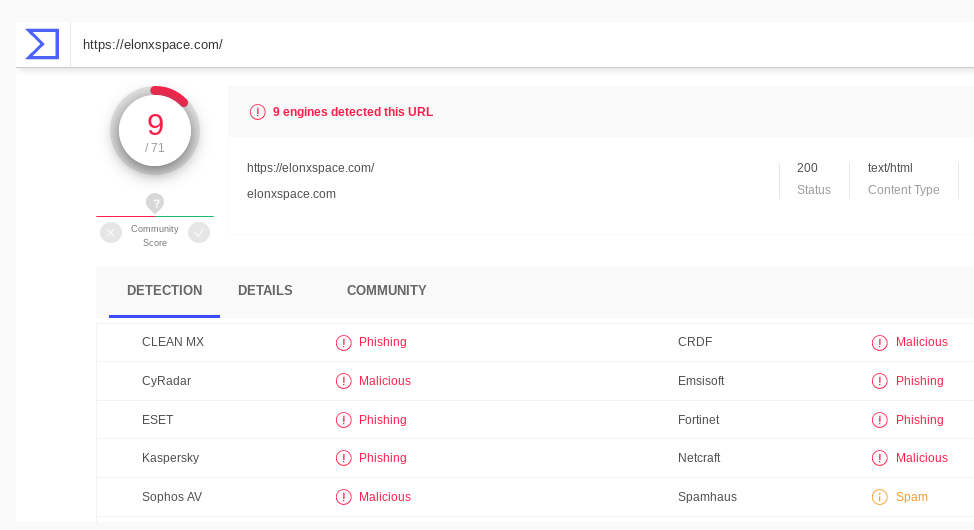
Task: Click the '9 engines detected this URL' text
Action: (x=353, y=112)
